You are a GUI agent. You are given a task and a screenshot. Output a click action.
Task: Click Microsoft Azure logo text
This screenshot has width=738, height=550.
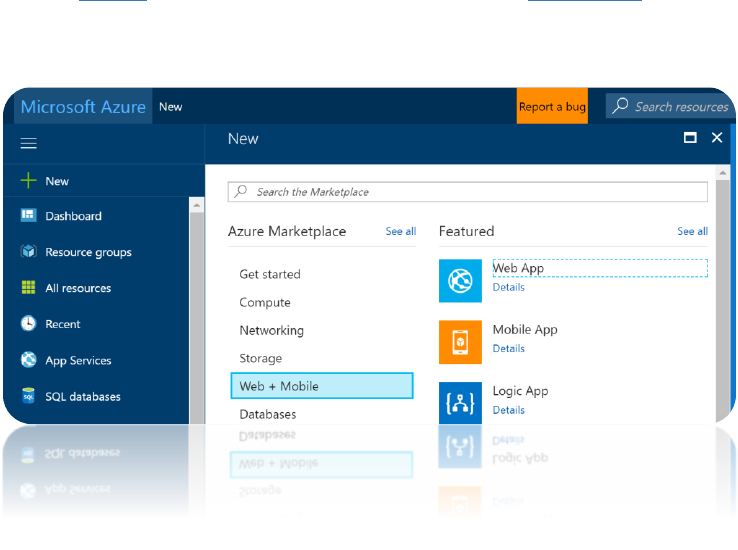tap(83, 107)
